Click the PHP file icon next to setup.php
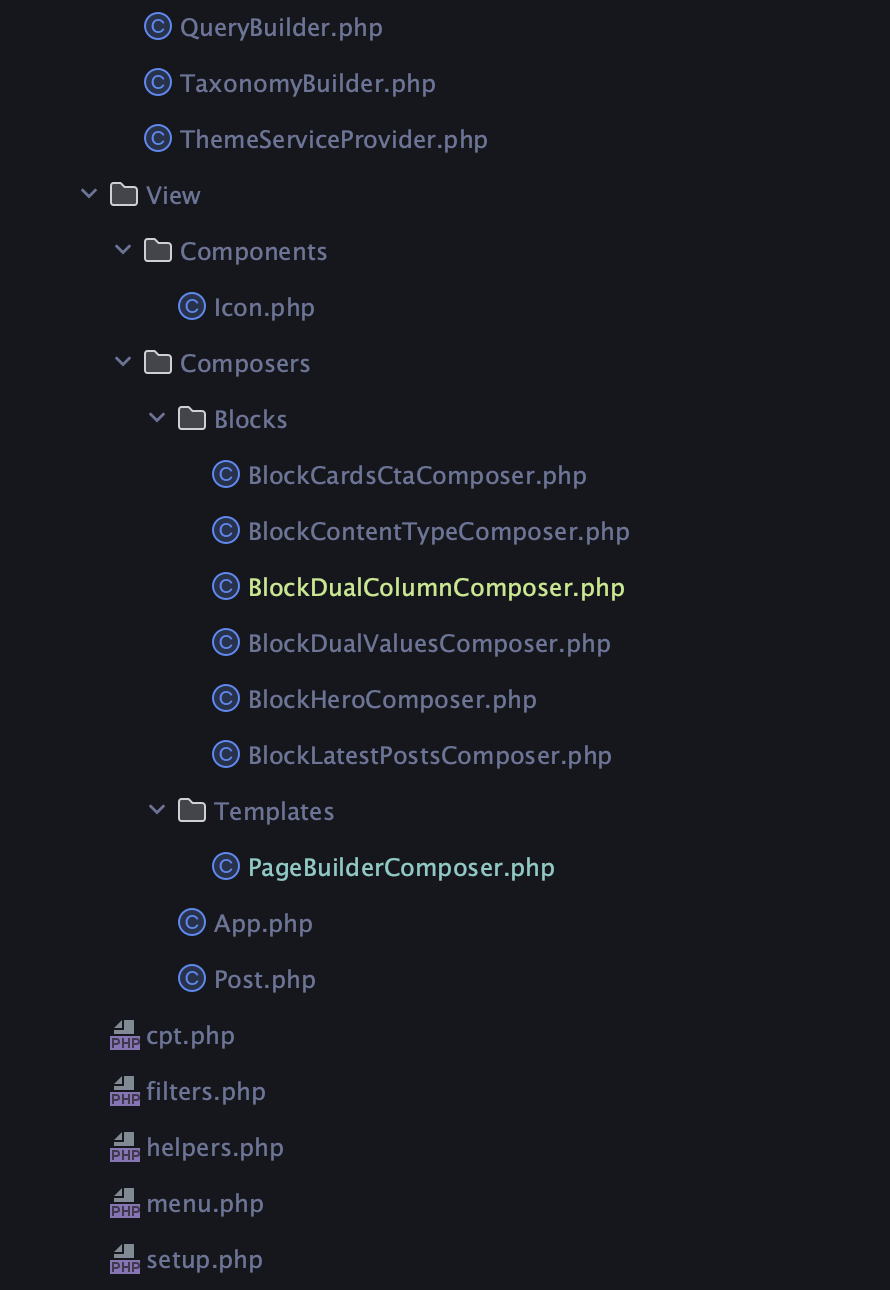The image size is (890, 1290). pos(124,1259)
